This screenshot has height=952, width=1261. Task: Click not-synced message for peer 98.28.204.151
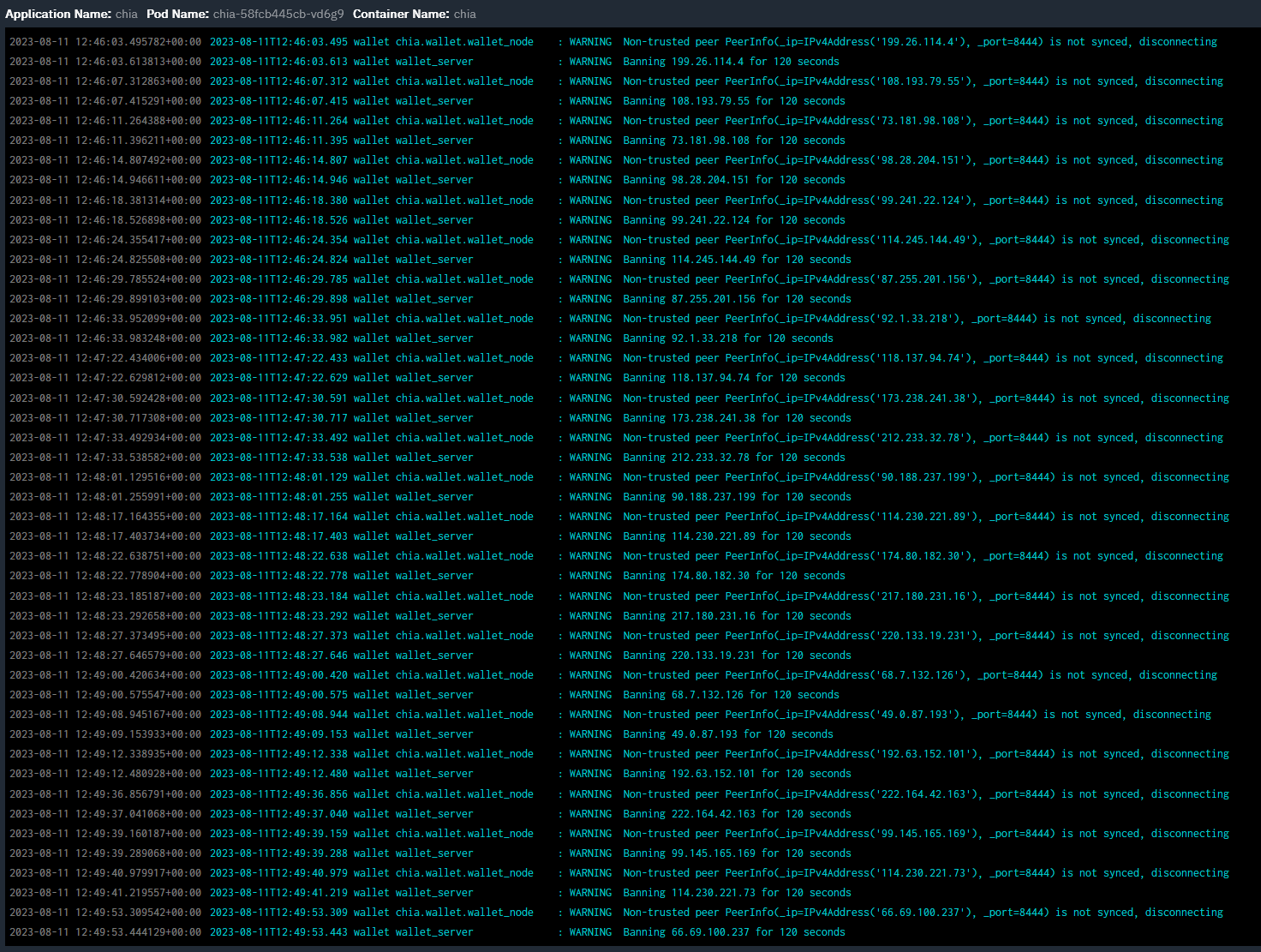tap(923, 160)
